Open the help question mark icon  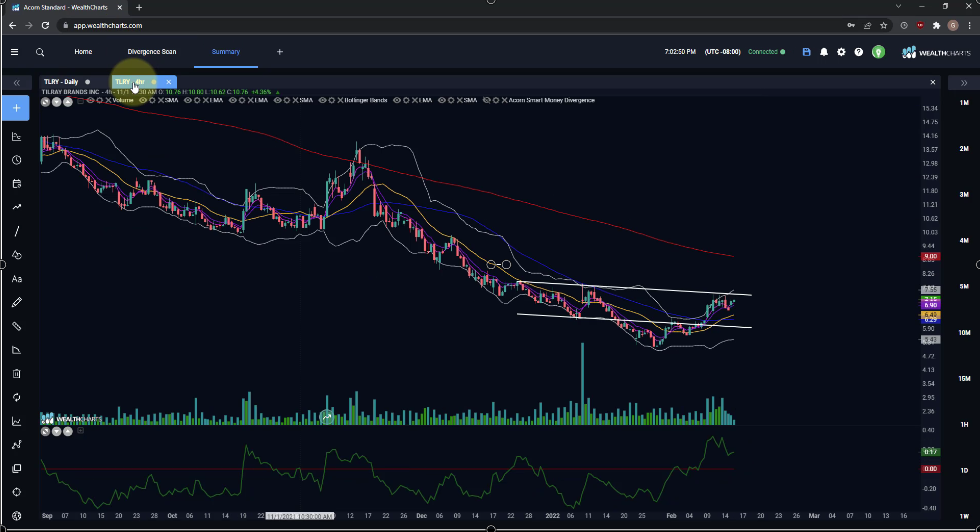click(859, 52)
